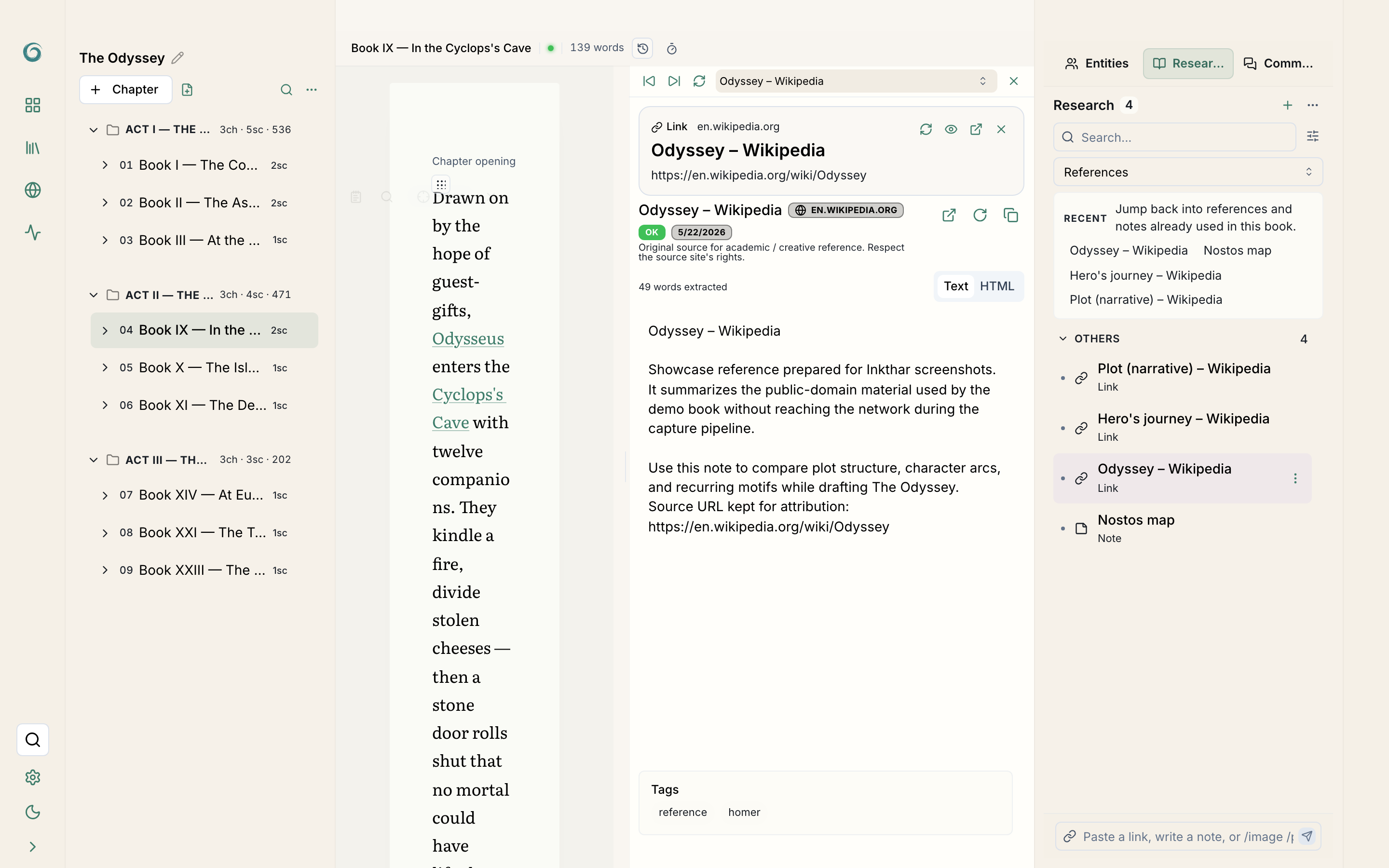Open the References dropdown
Viewport: 1389px width, 868px height.
(1188, 172)
